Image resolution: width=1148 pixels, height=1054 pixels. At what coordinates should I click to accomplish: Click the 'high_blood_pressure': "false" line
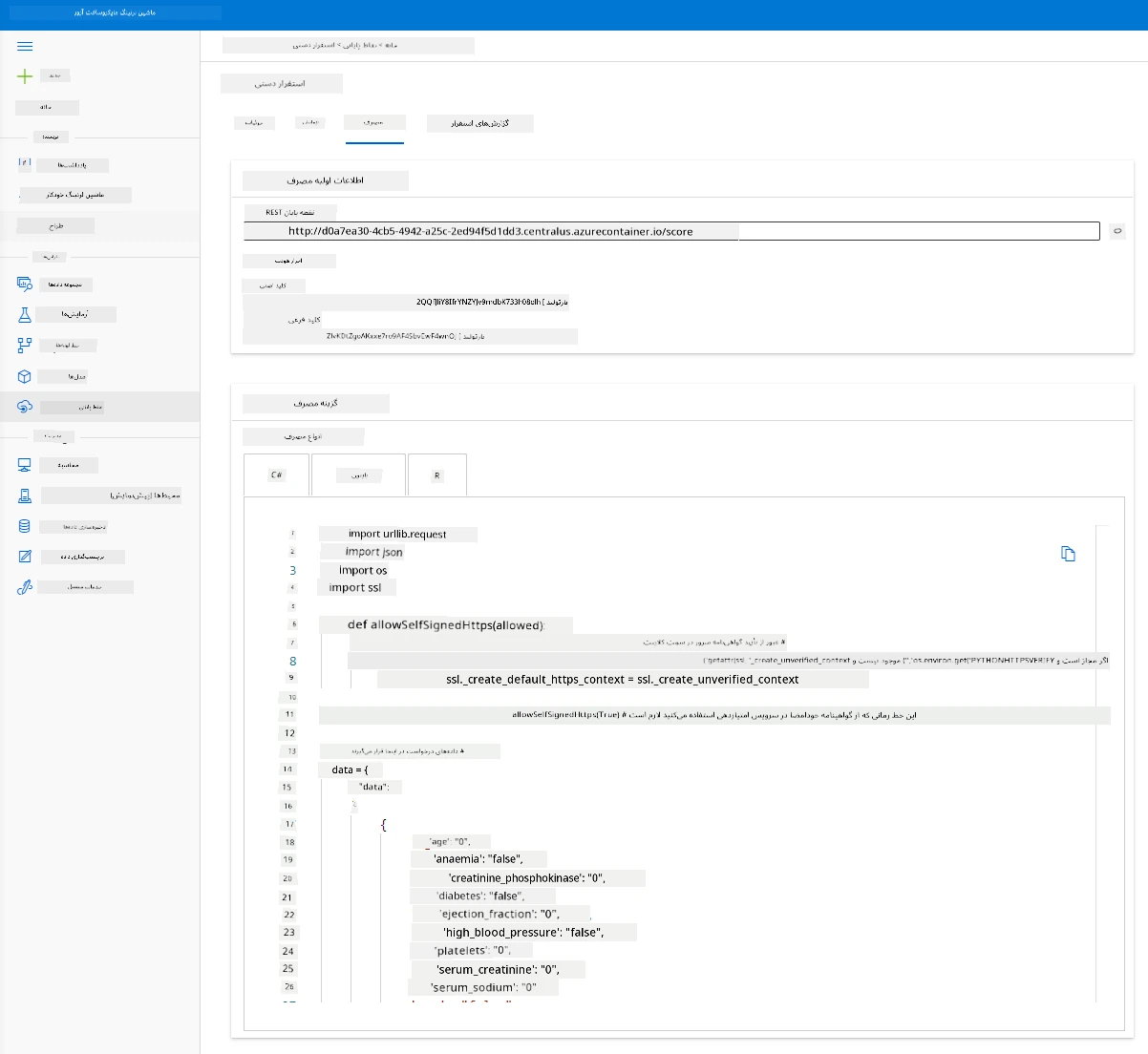pyautogui.click(x=523, y=932)
